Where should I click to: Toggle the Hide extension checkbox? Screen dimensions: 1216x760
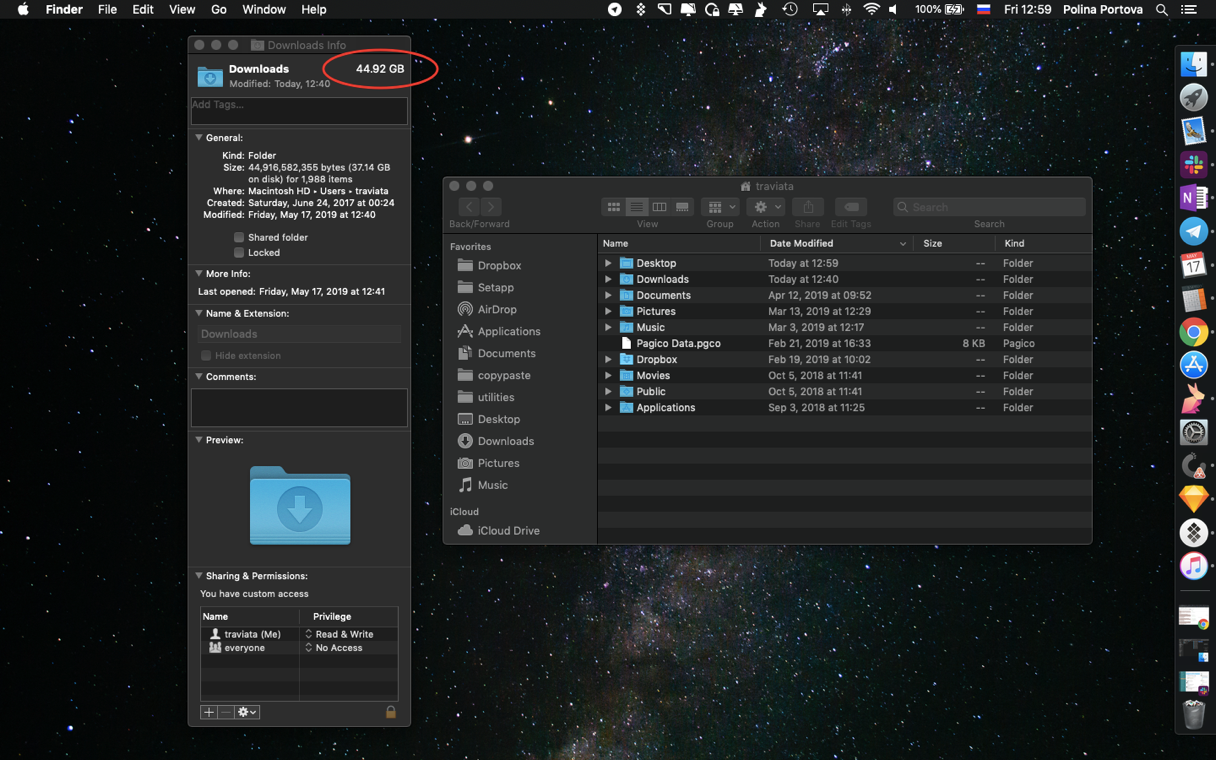click(x=206, y=356)
